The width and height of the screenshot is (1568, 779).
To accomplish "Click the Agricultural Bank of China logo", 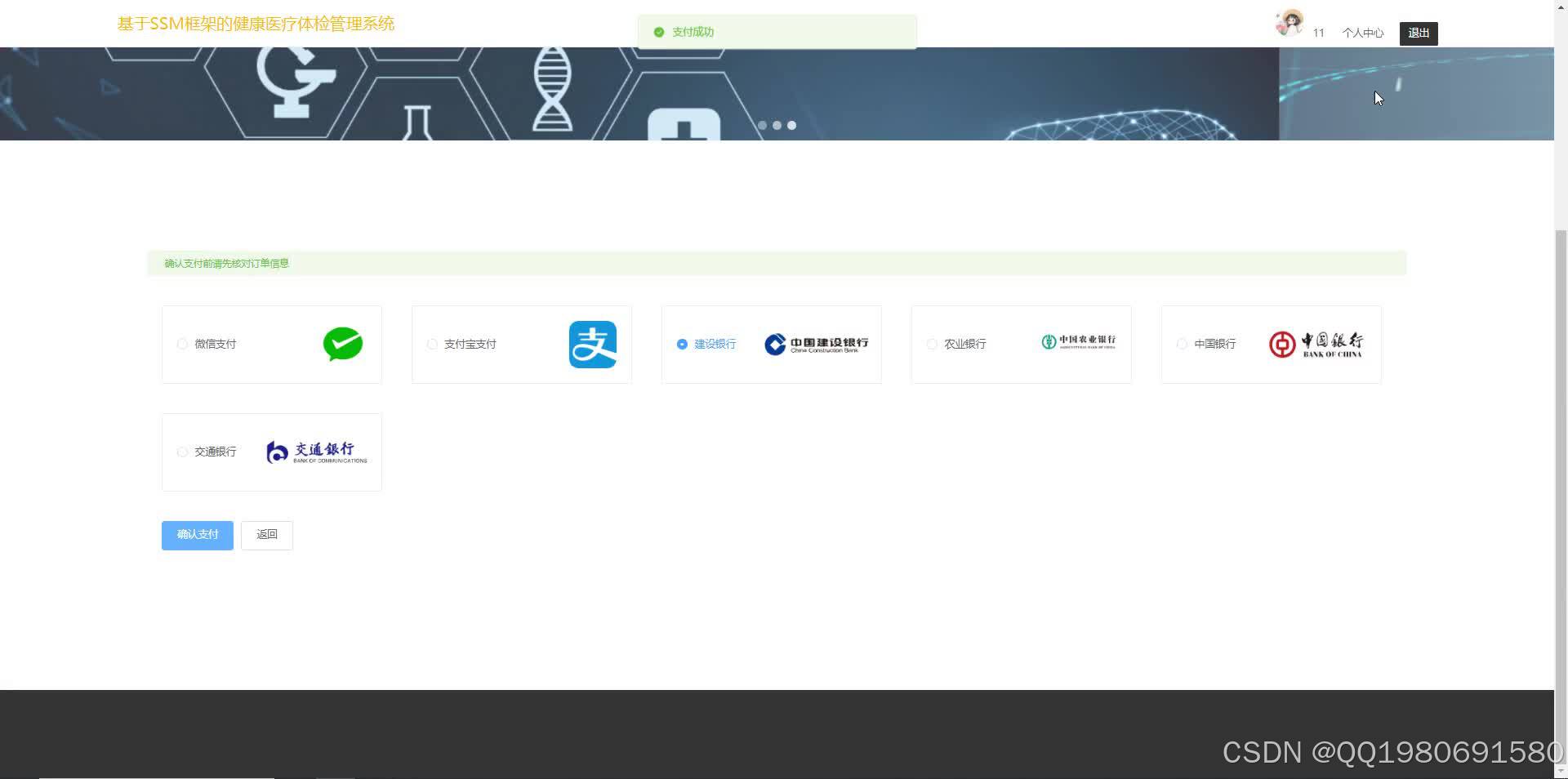I will click(x=1078, y=342).
